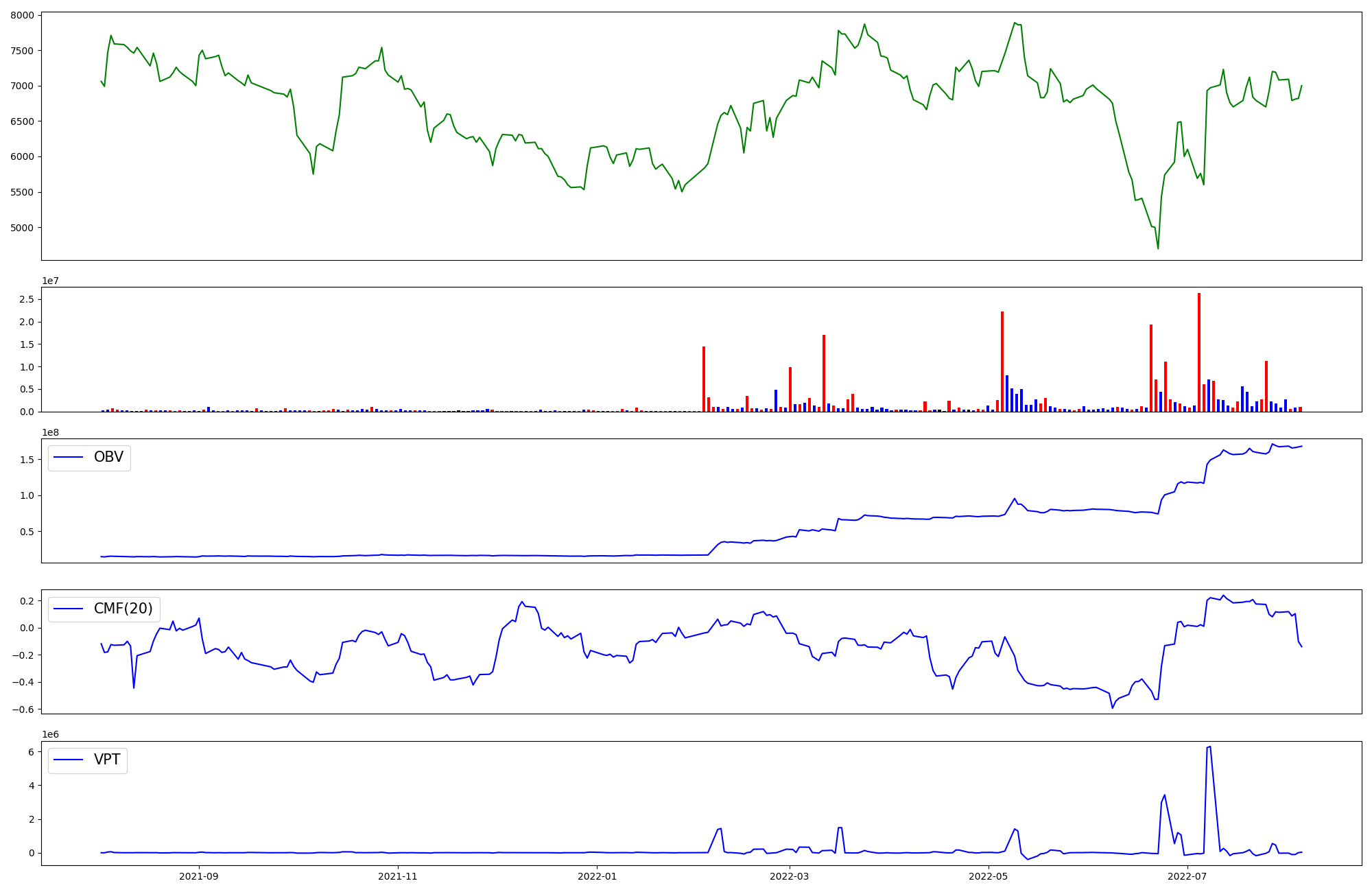1372x892 pixels.
Task: Click the 2022-07 x-axis date label
Action: pos(1187,876)
